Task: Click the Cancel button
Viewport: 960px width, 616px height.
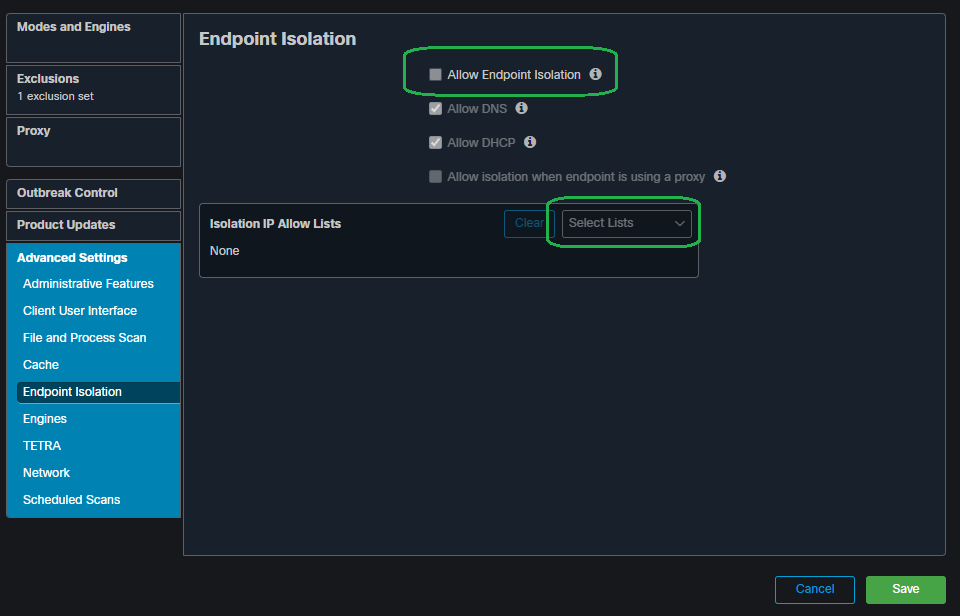Action: pyautogui.click(x=814, y=590)
